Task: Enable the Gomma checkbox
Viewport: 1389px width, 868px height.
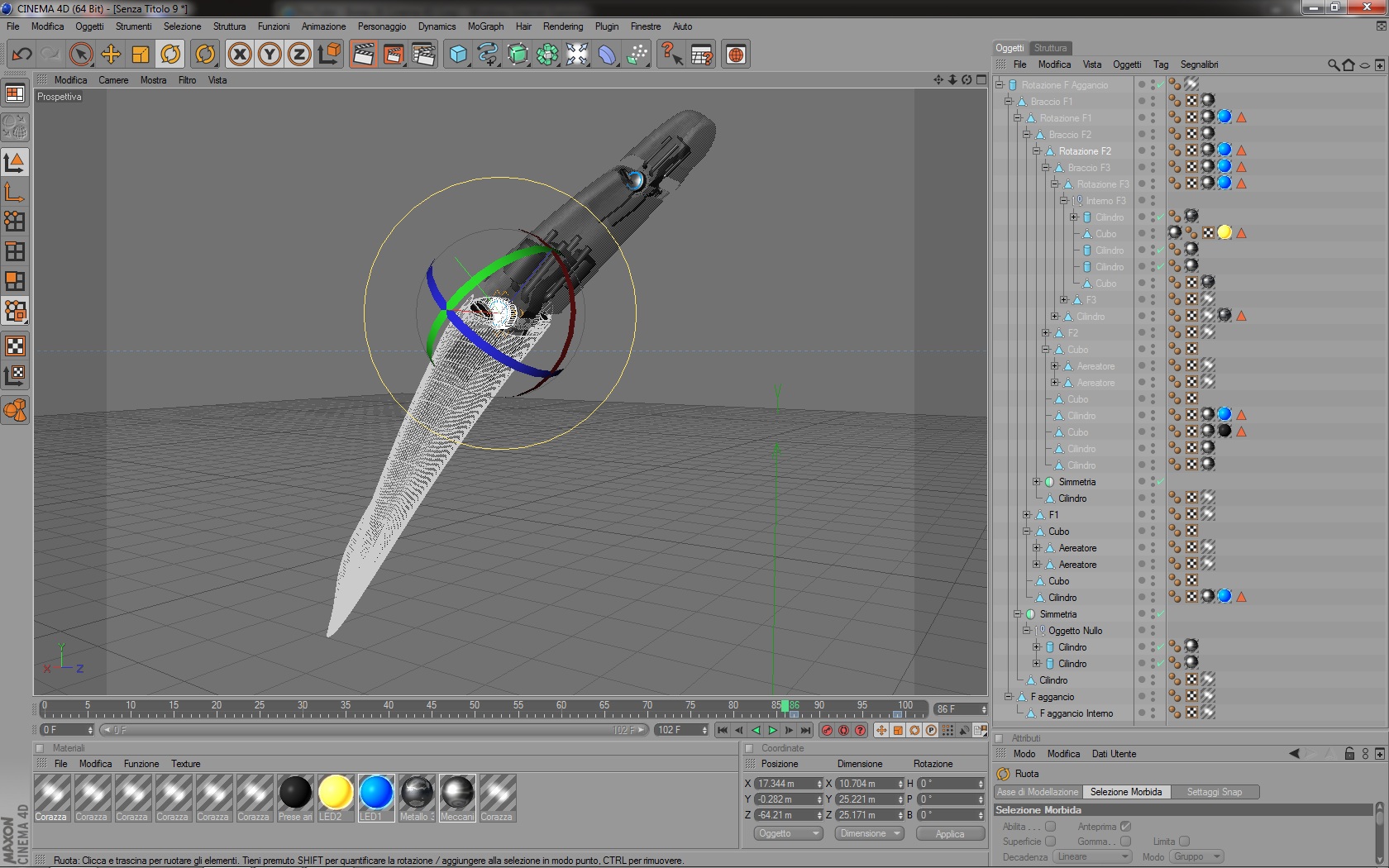Action: click(x=1125, y=842)
